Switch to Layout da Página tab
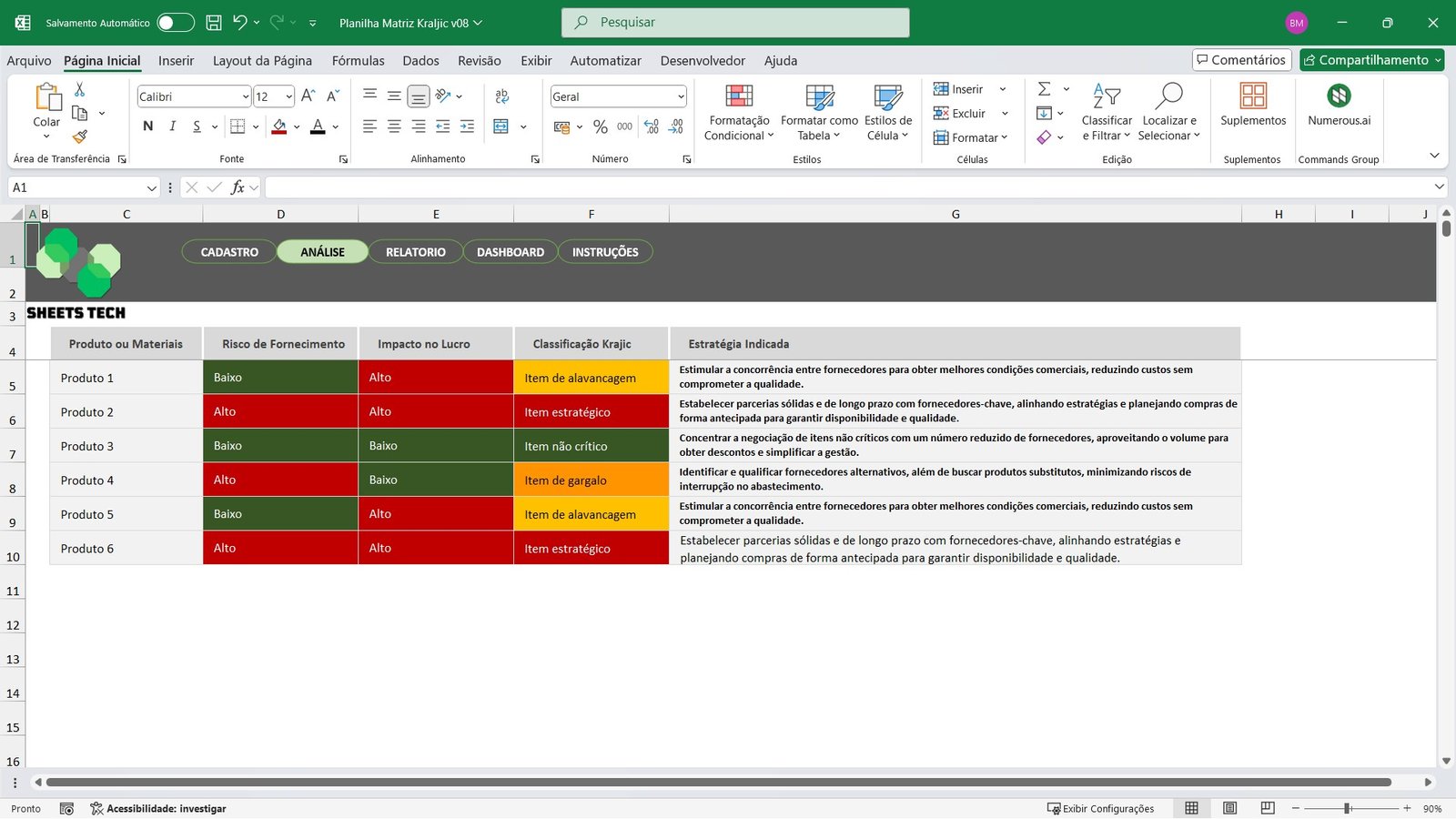This screenshot has width=1456, height=819. tap(262, 60)
